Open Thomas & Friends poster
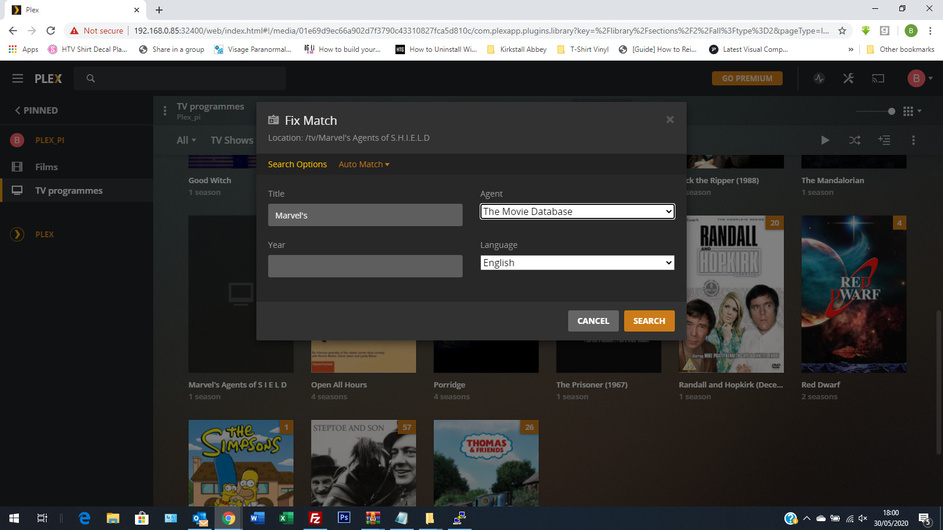Screen dimensions: 943x530 click(x=486, y=463)
